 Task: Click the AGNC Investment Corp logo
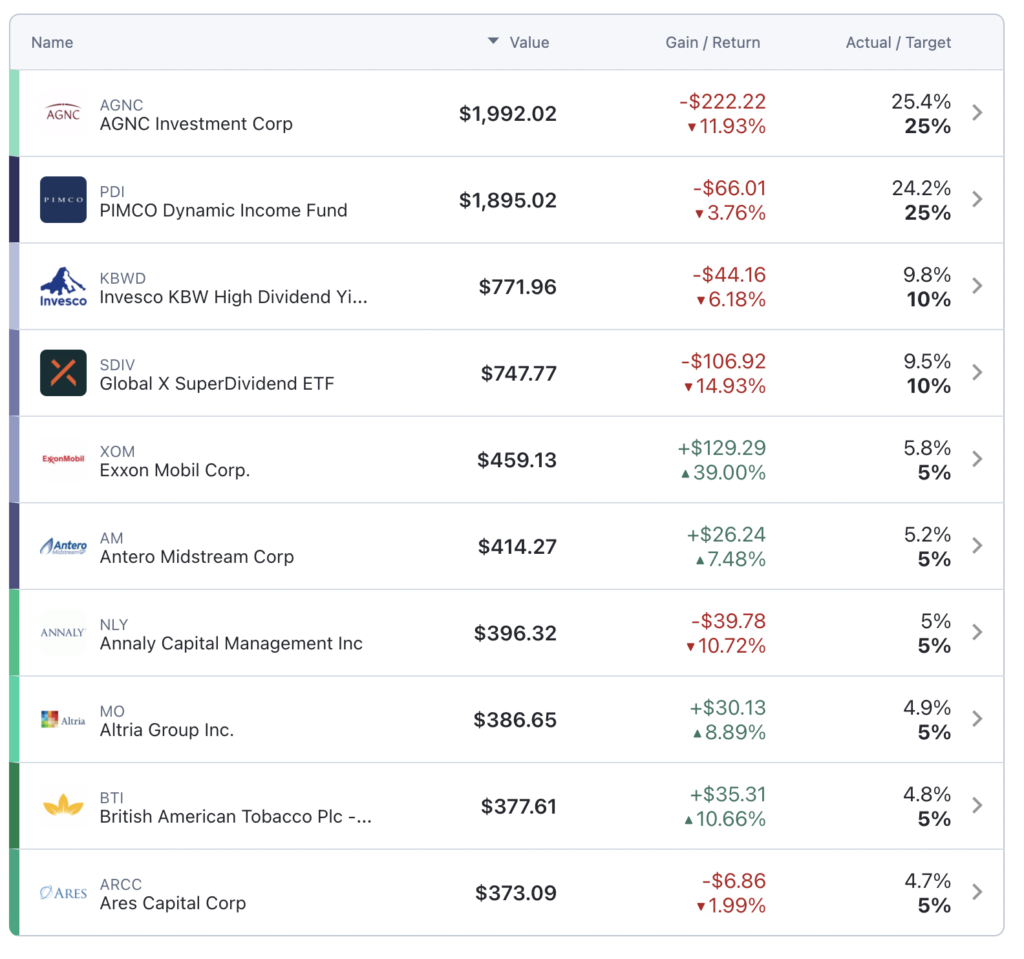[x=63, y=113]
